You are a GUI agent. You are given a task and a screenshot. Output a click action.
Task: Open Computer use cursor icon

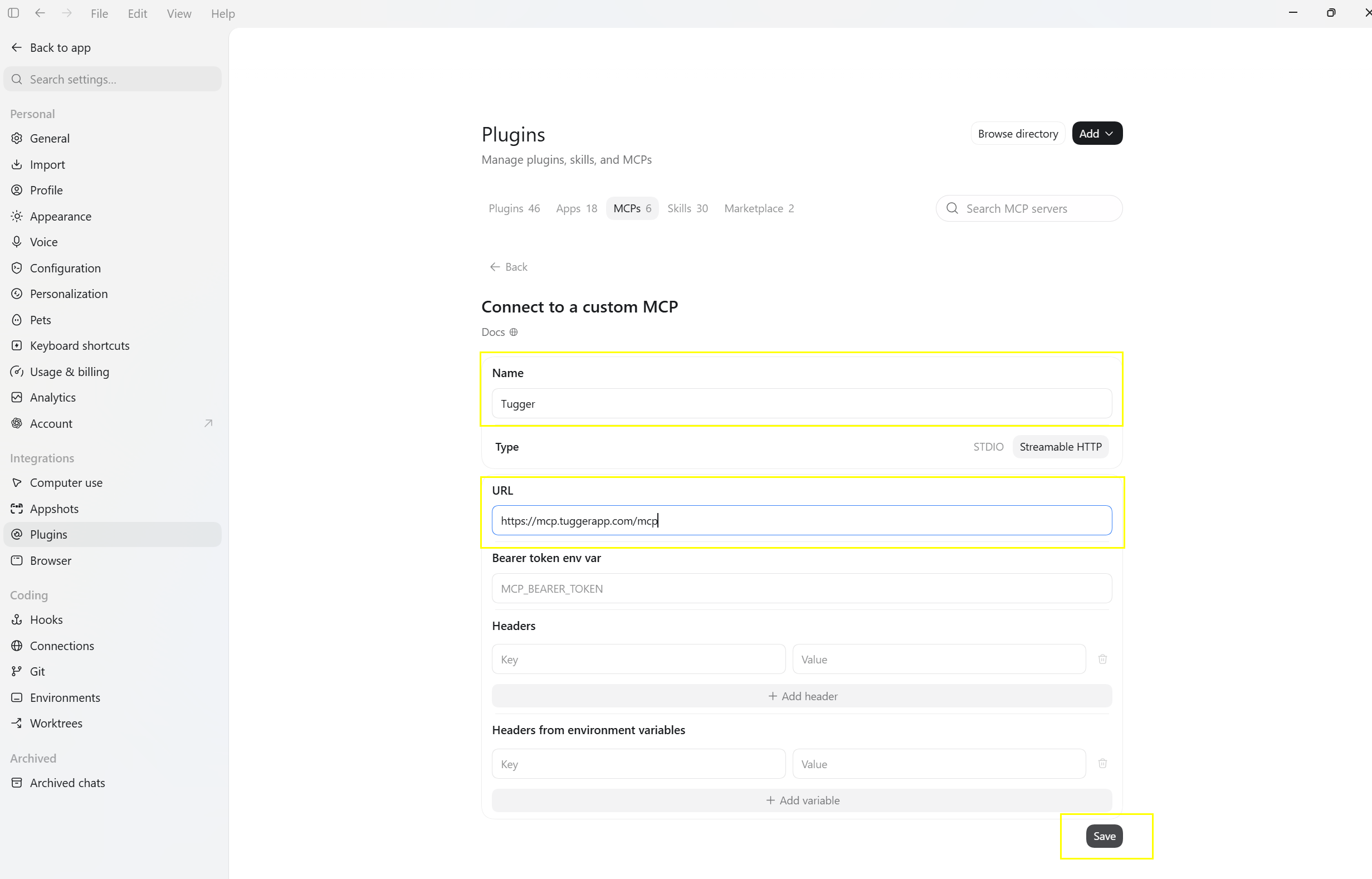coord(17,483)
